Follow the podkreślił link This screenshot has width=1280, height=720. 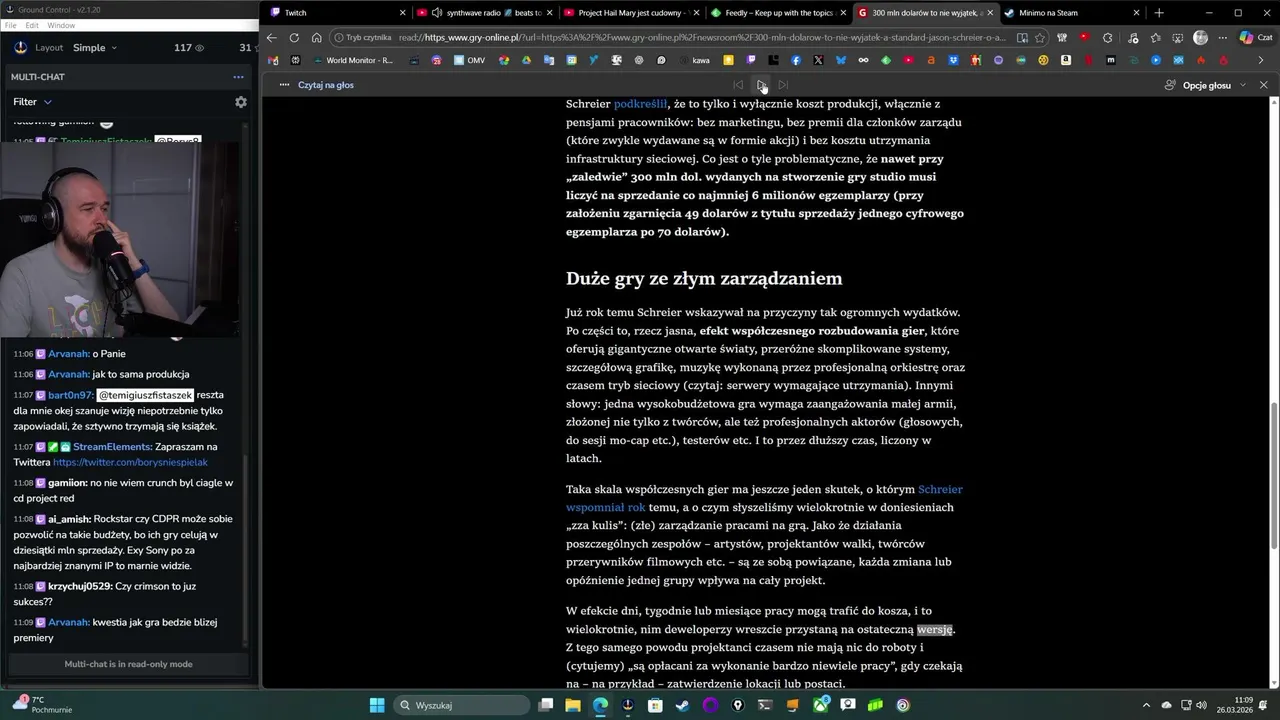tap(640, 104)
